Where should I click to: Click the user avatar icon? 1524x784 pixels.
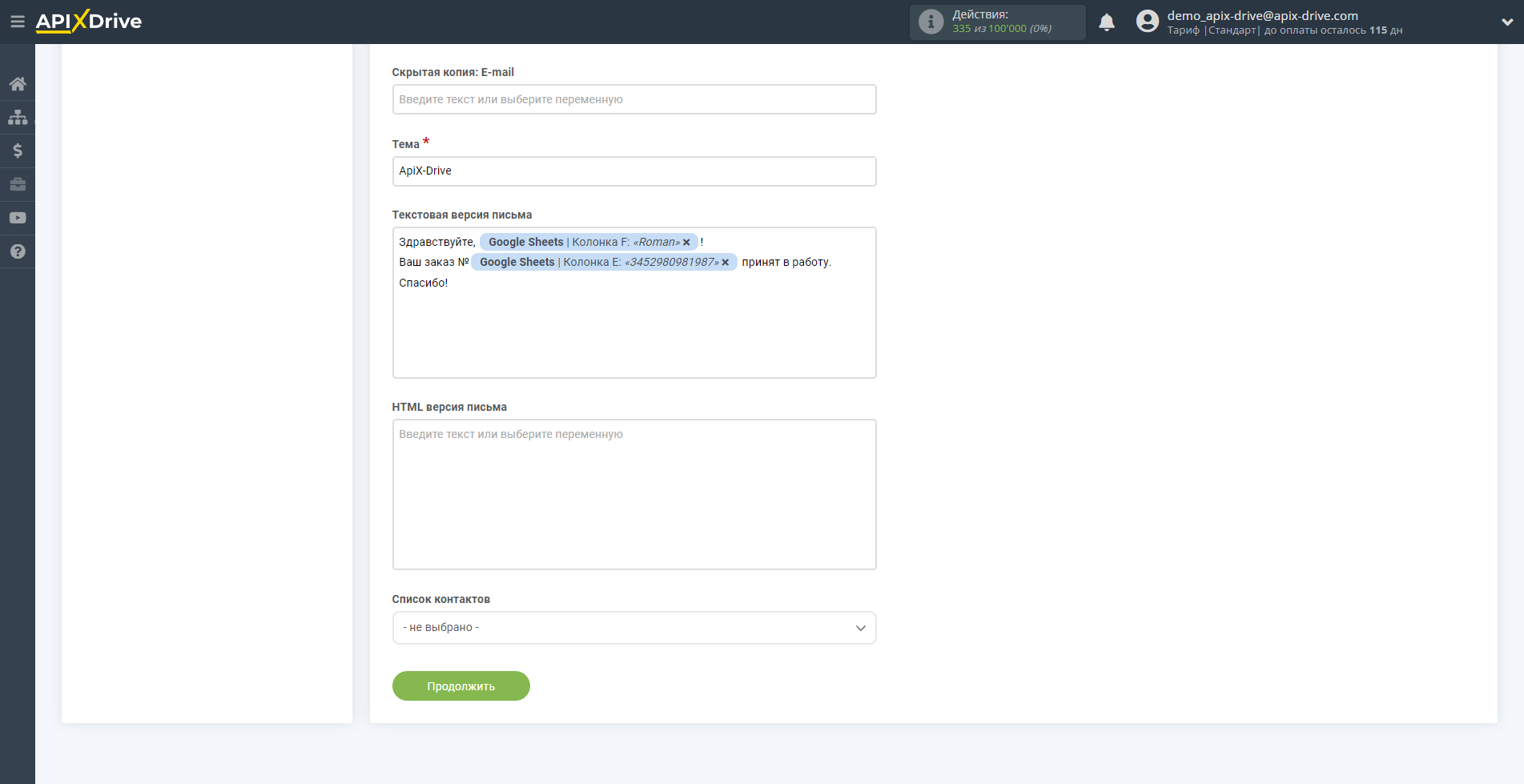(1147, 22)
